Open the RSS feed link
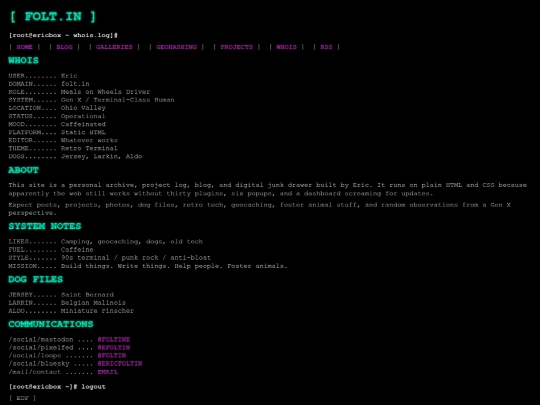 tap(326, 47)
